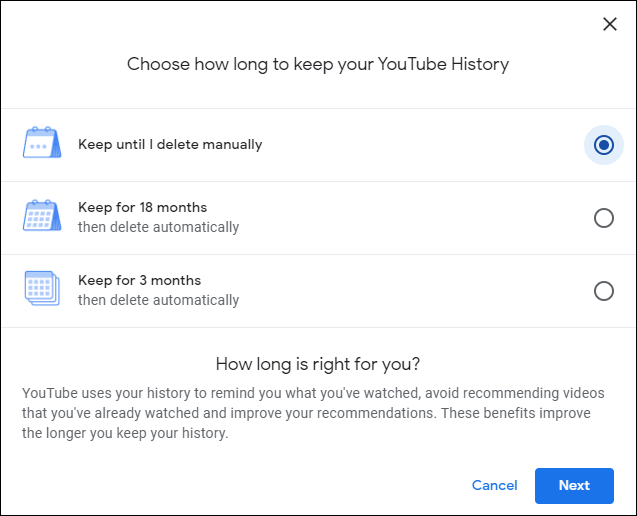Viewport: 637px width, 516px height.
Task: Click the 'Keep until I delete manually' label
Action: [170, 145]
